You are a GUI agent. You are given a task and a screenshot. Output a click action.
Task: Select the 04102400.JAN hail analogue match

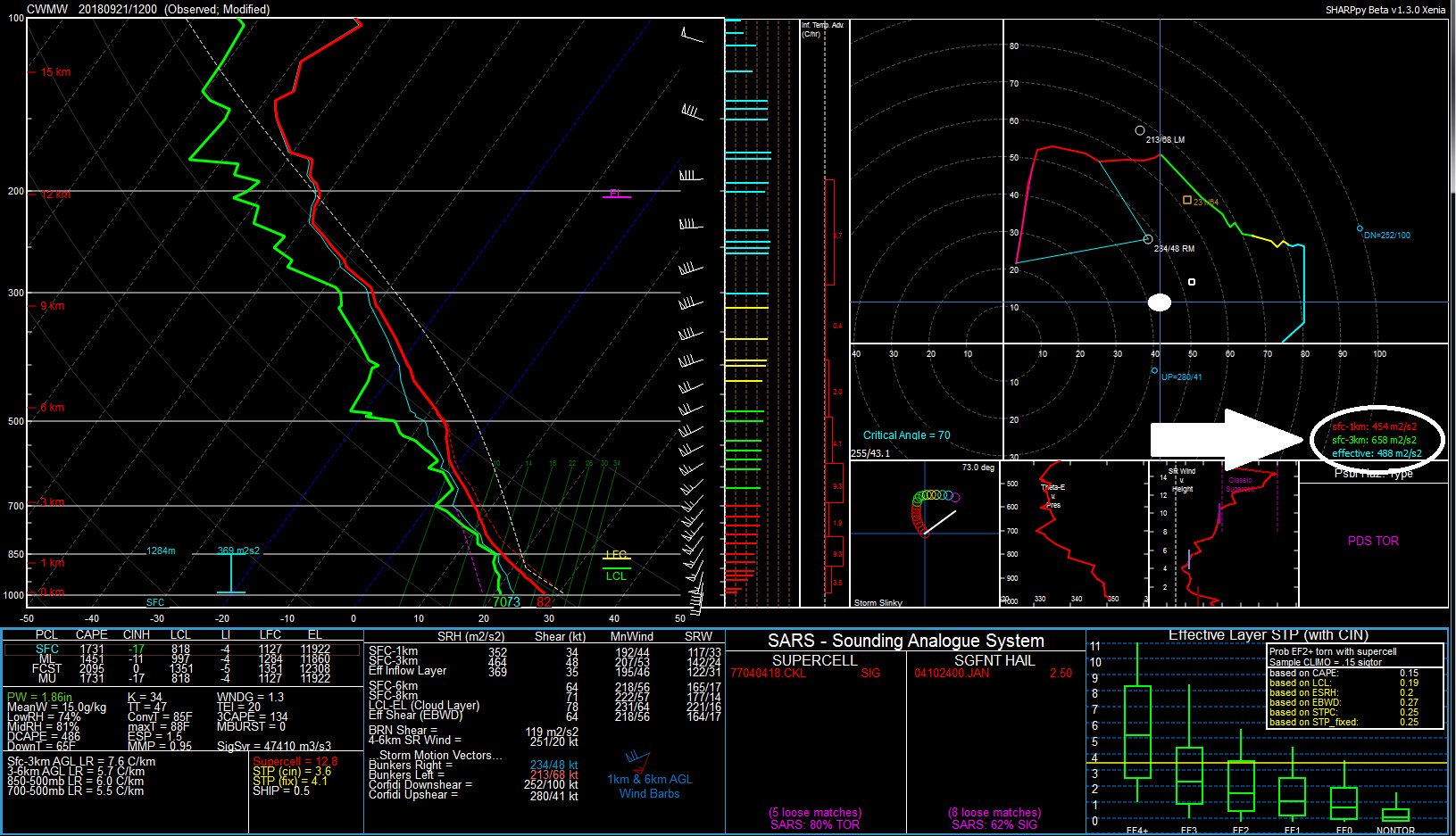952,673
